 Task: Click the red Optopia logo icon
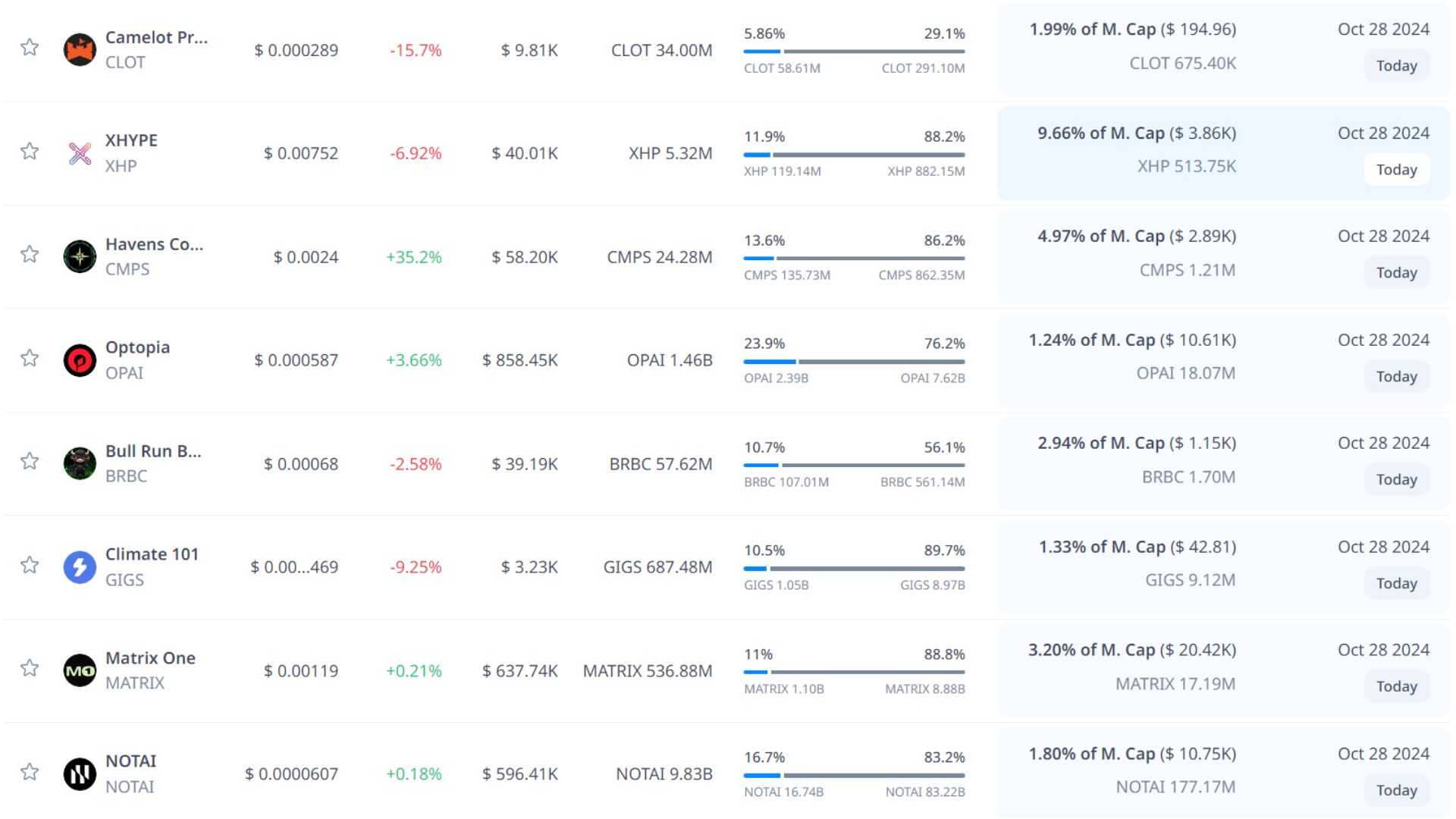coord(80,360)
